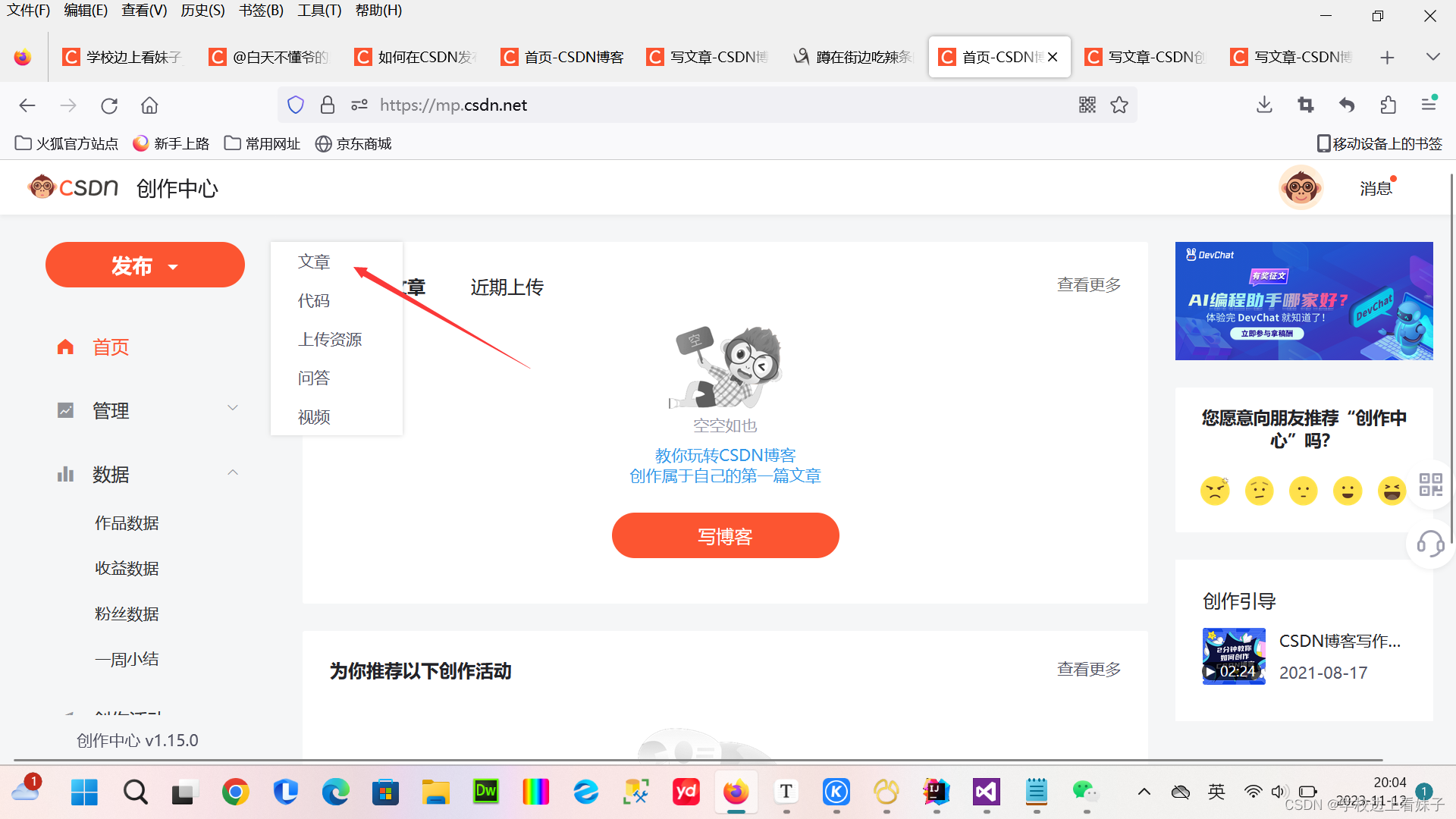
Task: Click the CSDN monkey user avatar
Action: pyautogui.click(x=1301, y=187)
